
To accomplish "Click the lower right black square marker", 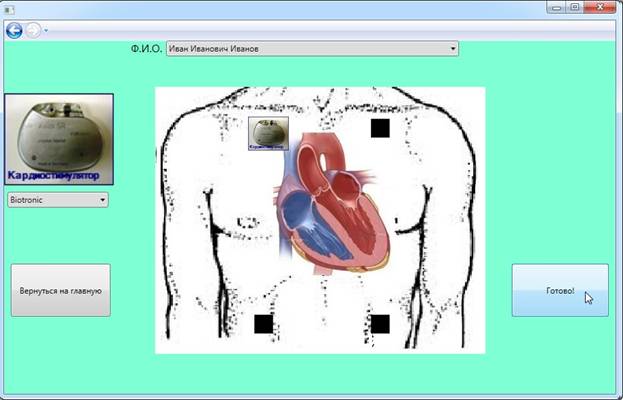I will click(x=380, y=323).
